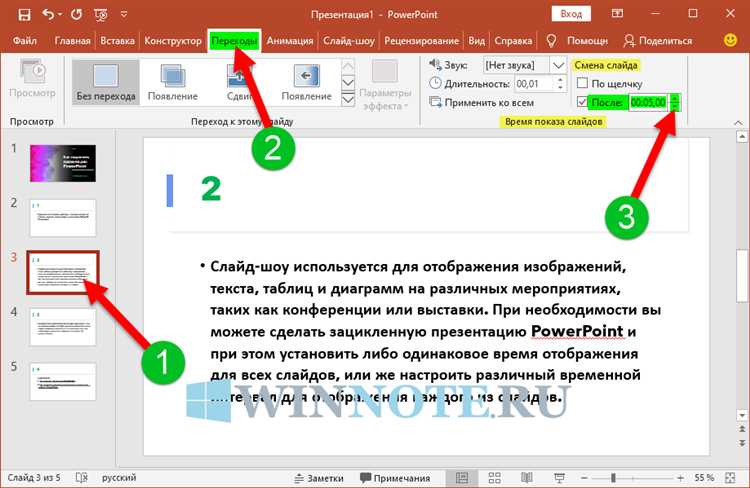The height and width of the screenshot is (488, 750).
Task: Open the Вид tab
Action: pyautogui.click(x=476, y=41)
